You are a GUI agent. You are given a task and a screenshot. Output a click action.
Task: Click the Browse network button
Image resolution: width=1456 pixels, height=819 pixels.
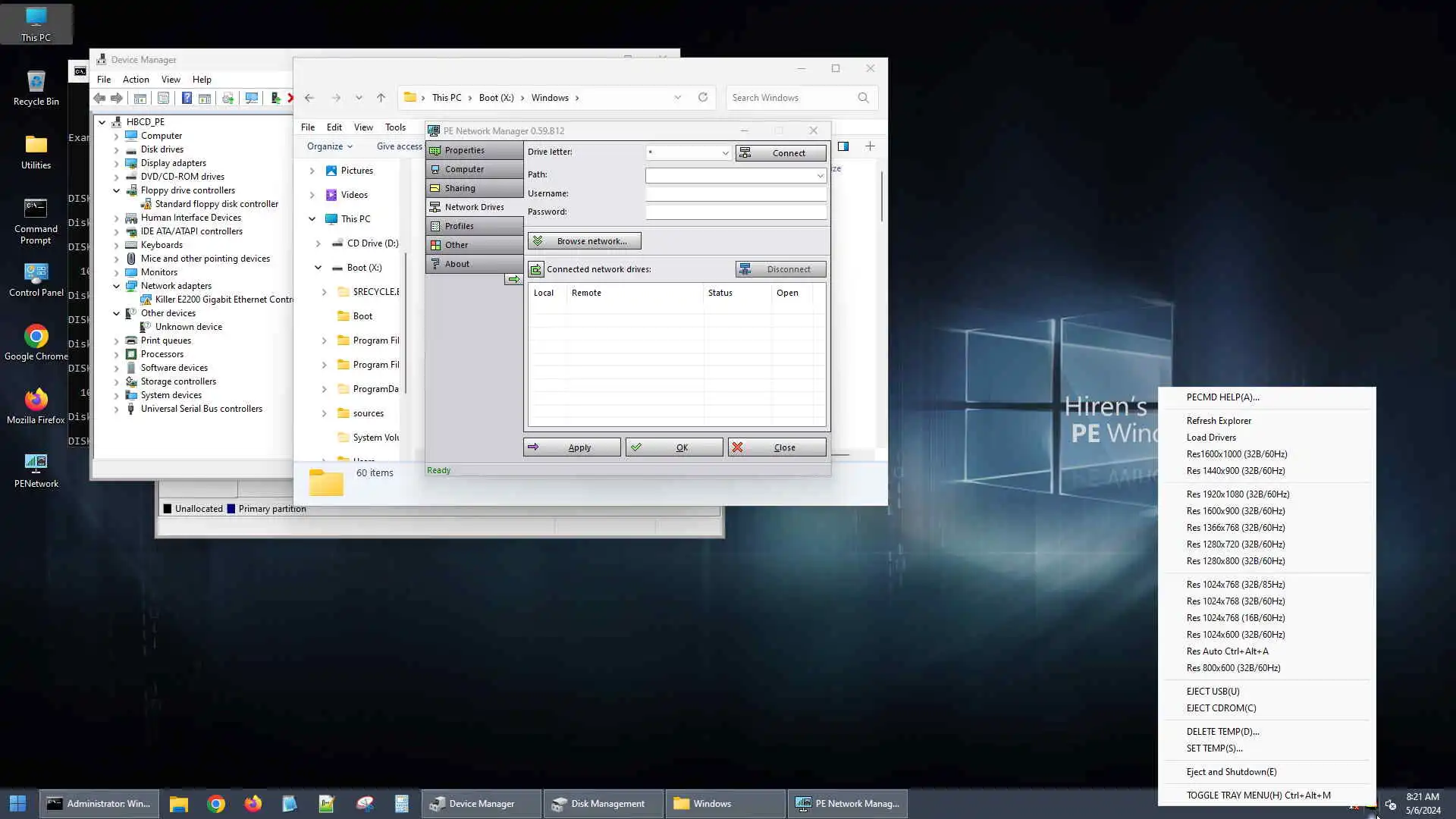[x=584, y=241]
